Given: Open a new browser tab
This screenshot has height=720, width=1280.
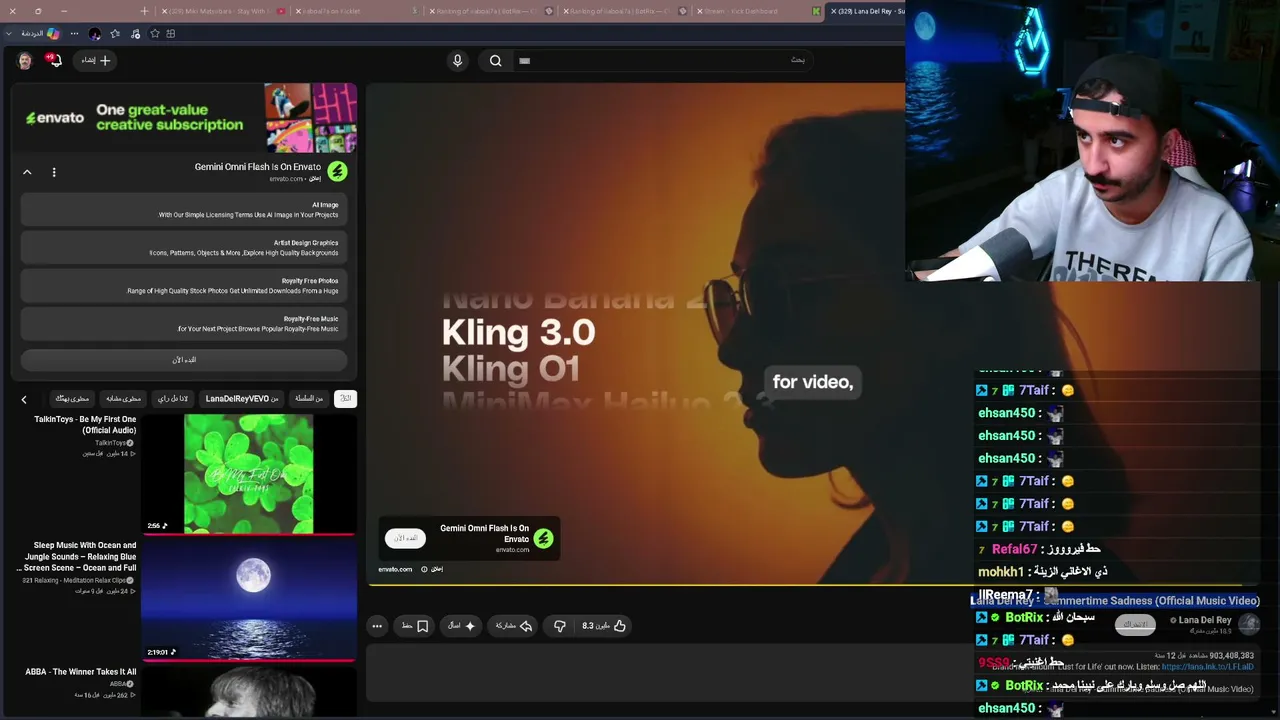Looking at the screenshot, I should pyautogui.click(x=144, y=11).
